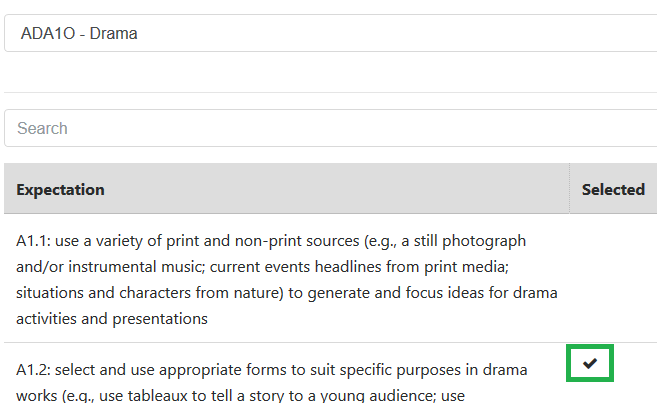
Task: Click the line starting "works (e.g., use tableaux"
Action: pos(241,396)
